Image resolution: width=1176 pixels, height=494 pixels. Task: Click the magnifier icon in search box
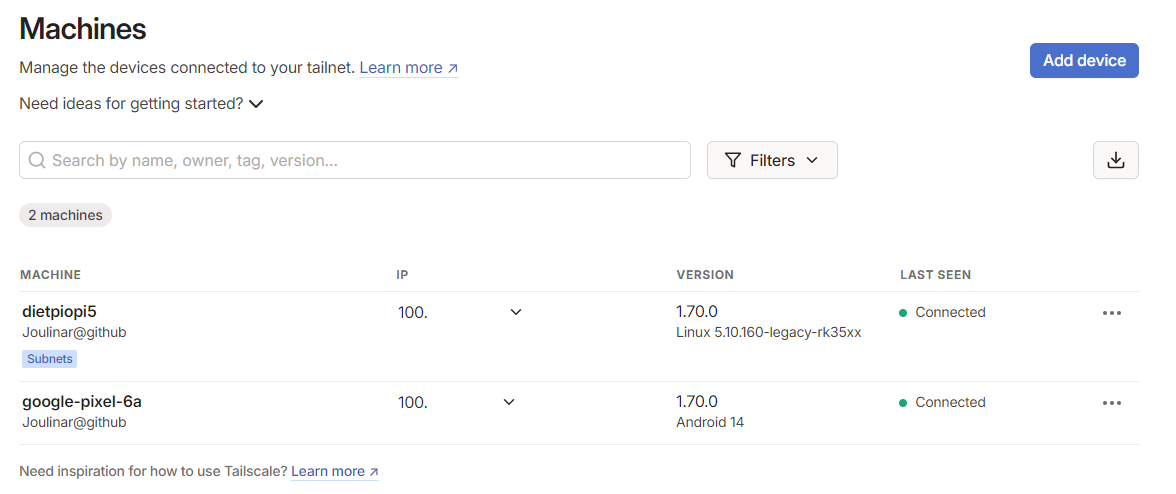click(37, 160)
